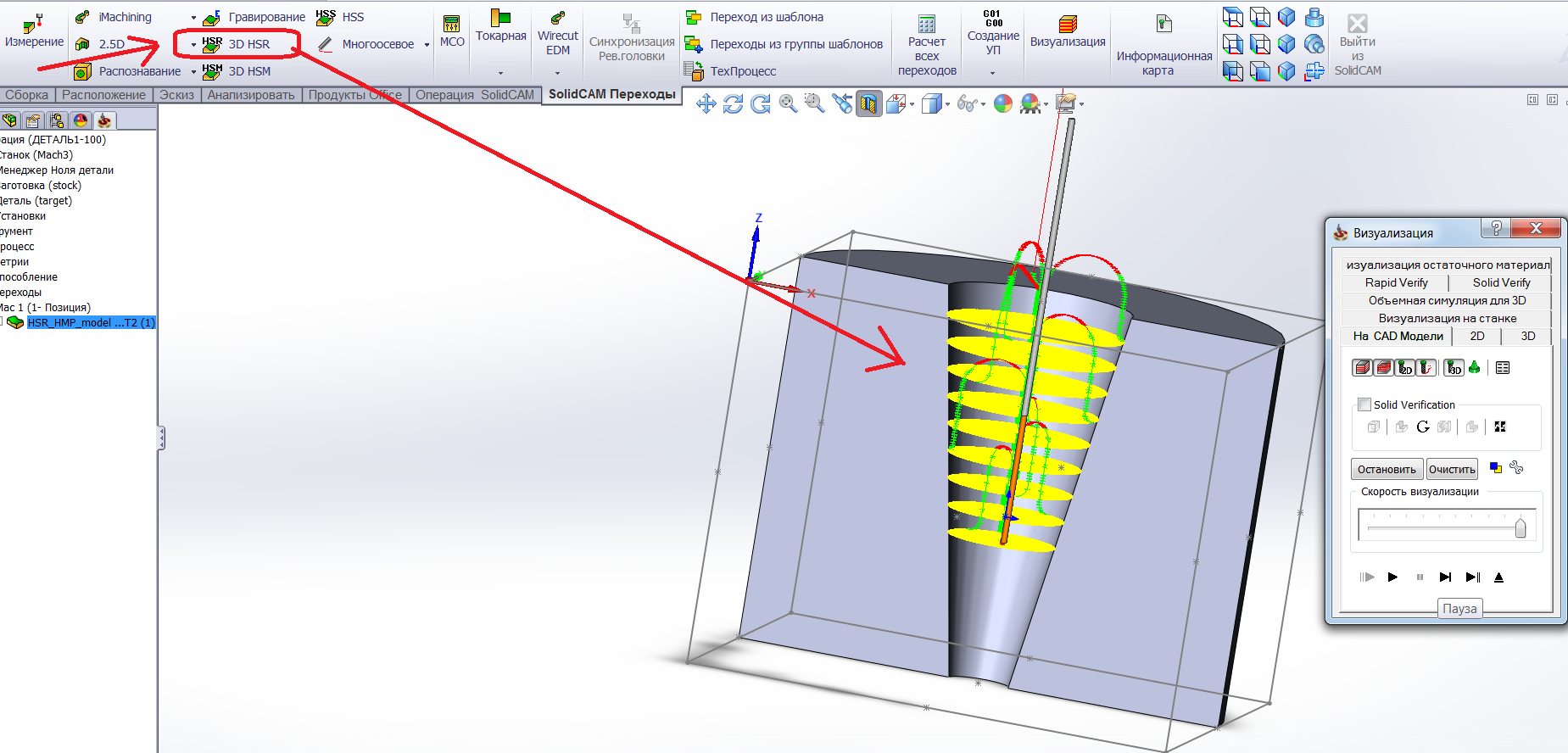Expand the Распознавание dropdown arrow
The image size is (1568, 753).
pos(193,72)
